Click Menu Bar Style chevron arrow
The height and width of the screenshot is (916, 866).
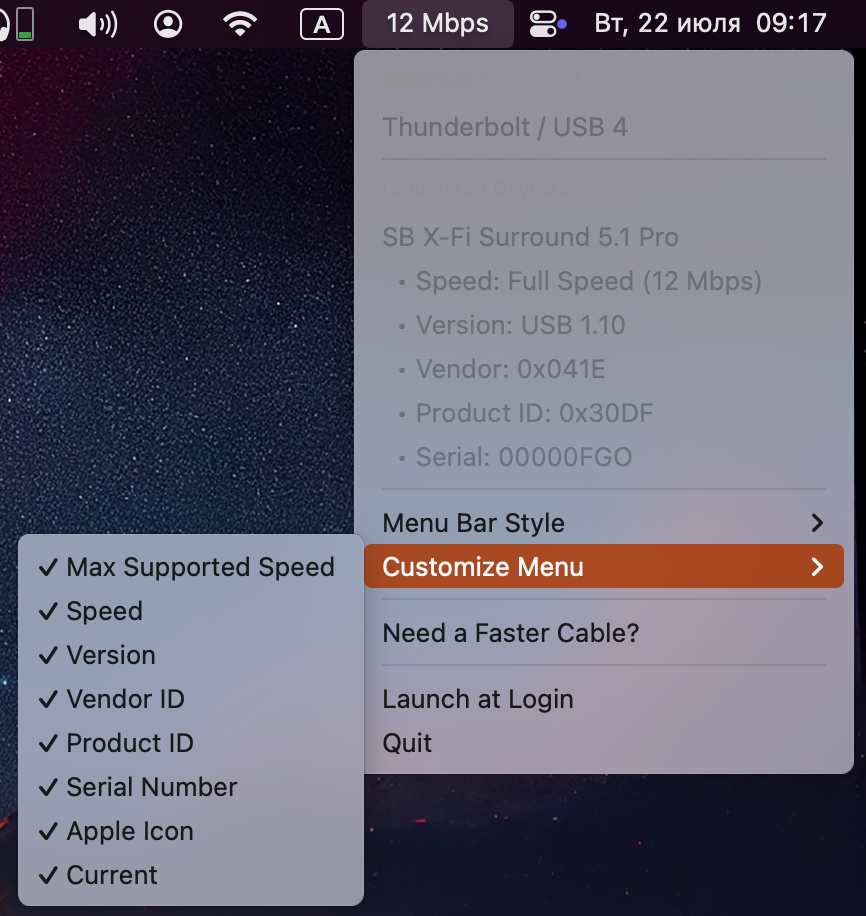(x=817, y=523)
